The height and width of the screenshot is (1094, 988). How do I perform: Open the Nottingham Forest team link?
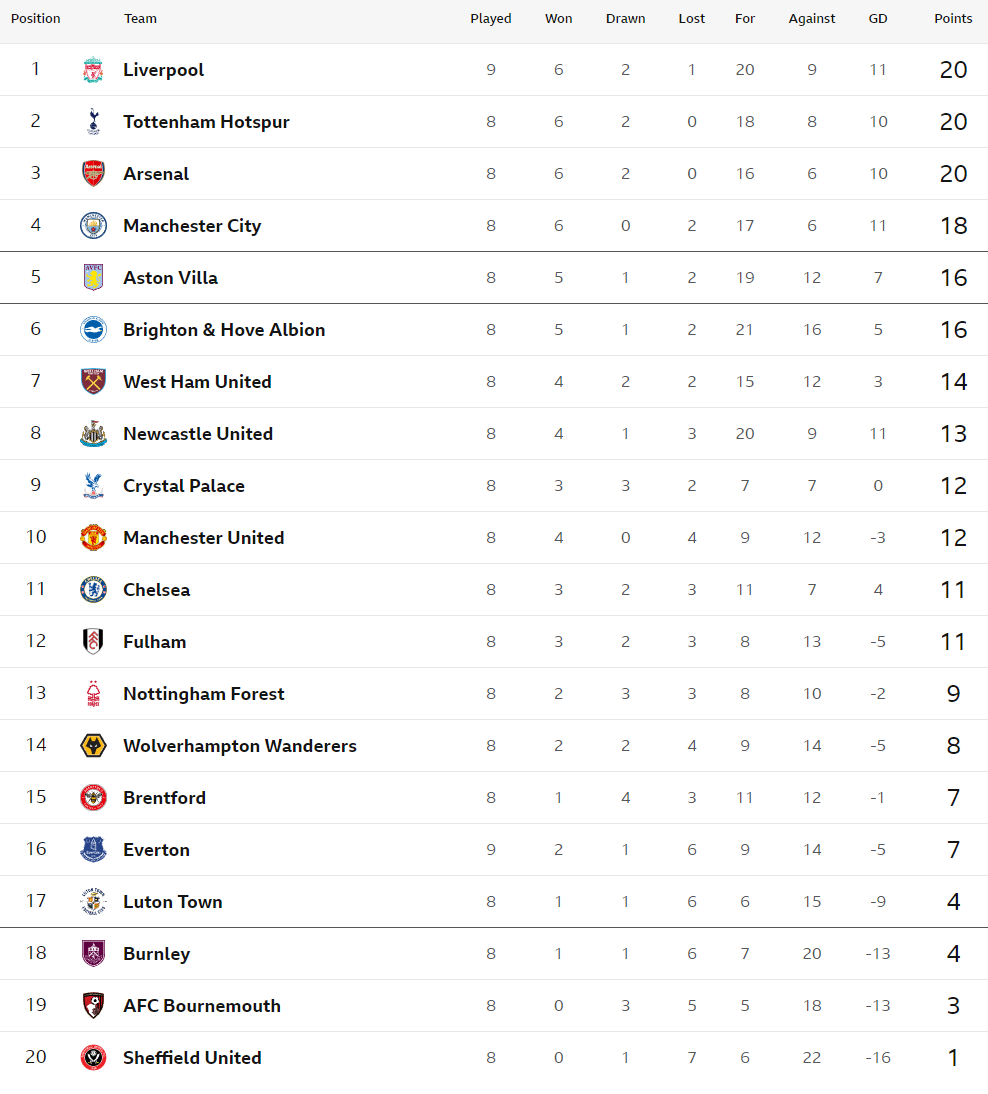tap(204, 694)
